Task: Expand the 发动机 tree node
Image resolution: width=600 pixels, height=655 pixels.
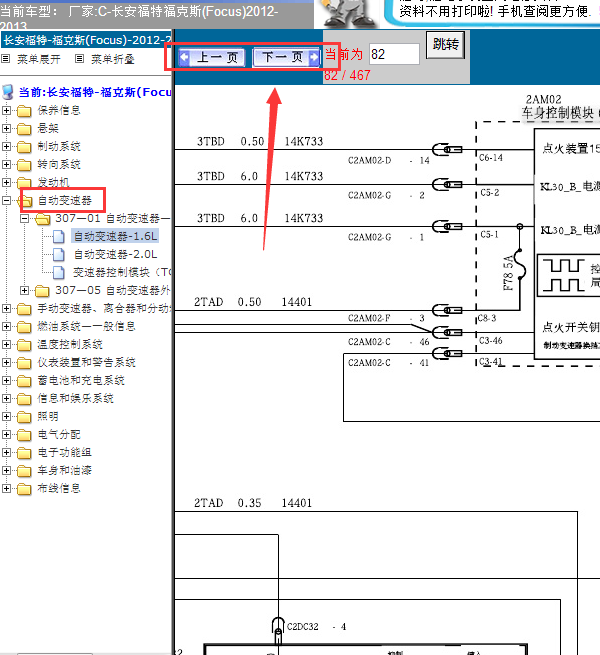Action: coord(6,182)
